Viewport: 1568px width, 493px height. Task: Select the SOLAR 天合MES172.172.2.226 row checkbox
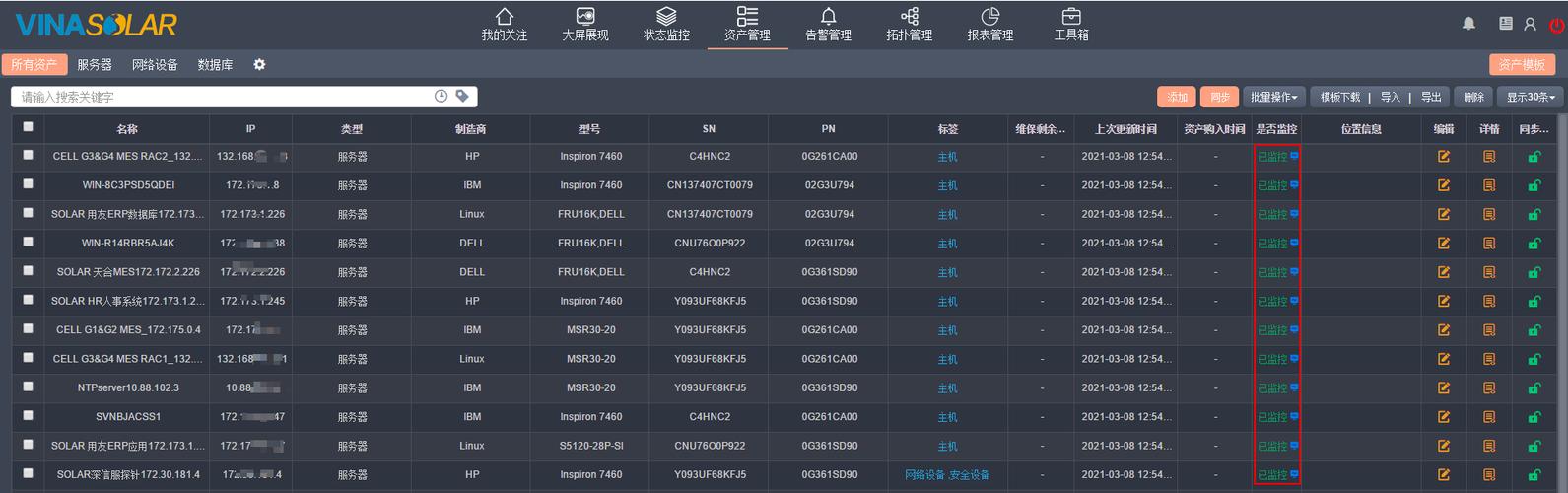click(28, 270)
